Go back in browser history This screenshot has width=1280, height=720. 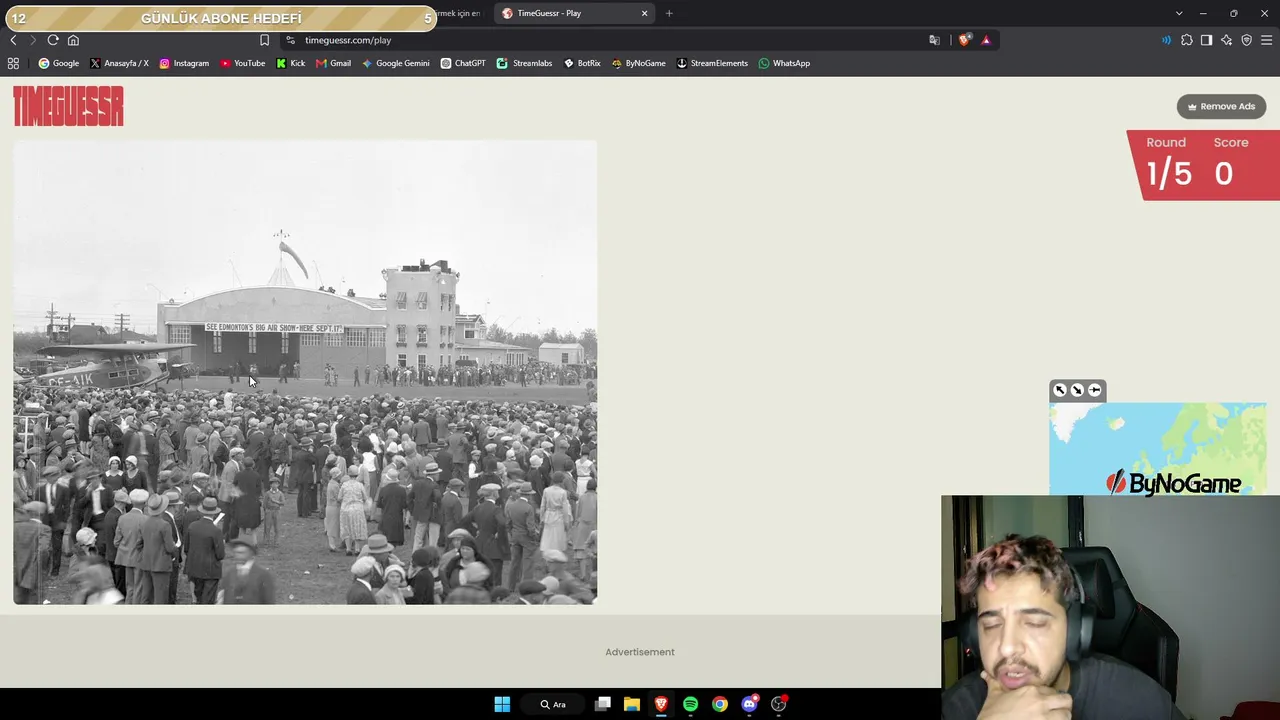13,40
